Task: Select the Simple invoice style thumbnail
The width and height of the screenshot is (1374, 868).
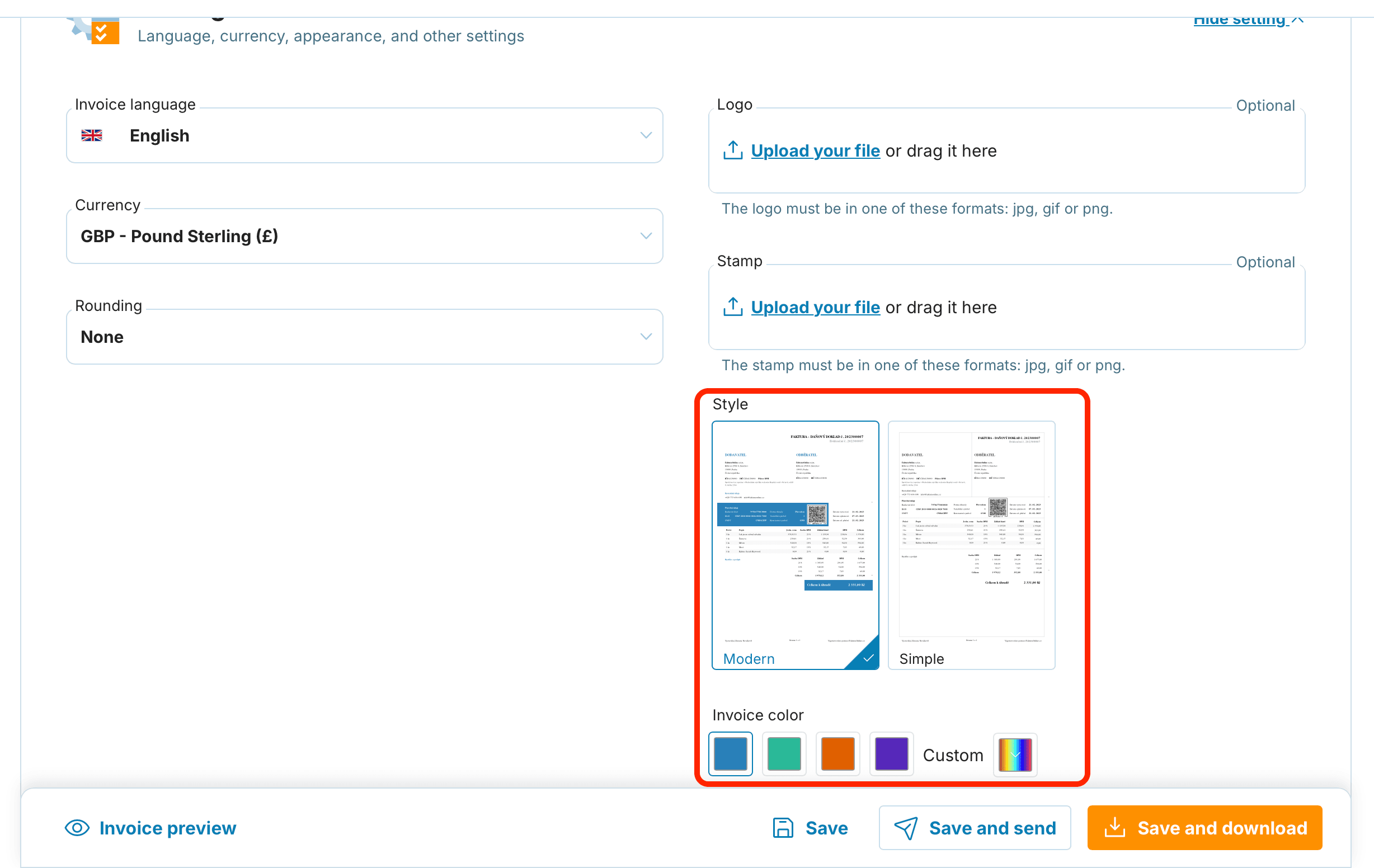Action: 971,545
